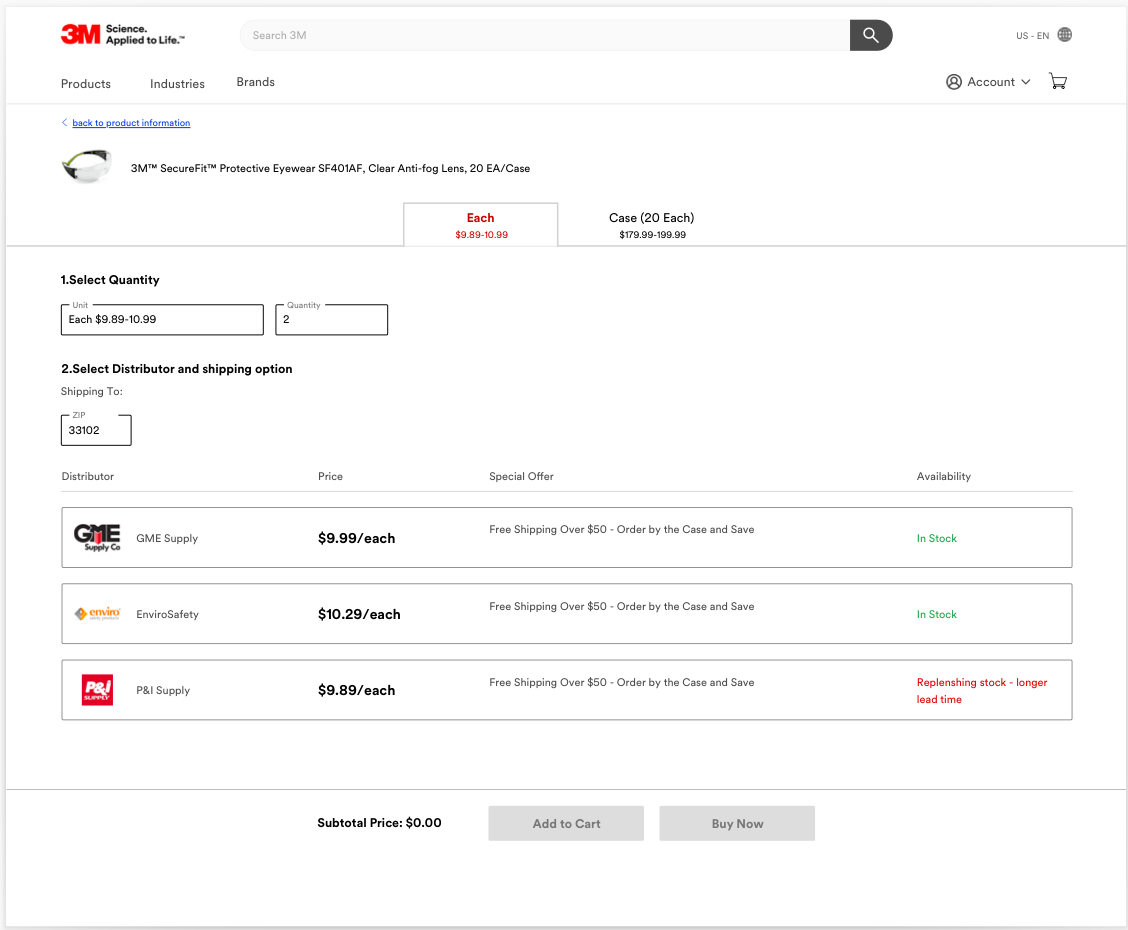
Task: Click In Stock for GME Supply
Action: (937, 538)
